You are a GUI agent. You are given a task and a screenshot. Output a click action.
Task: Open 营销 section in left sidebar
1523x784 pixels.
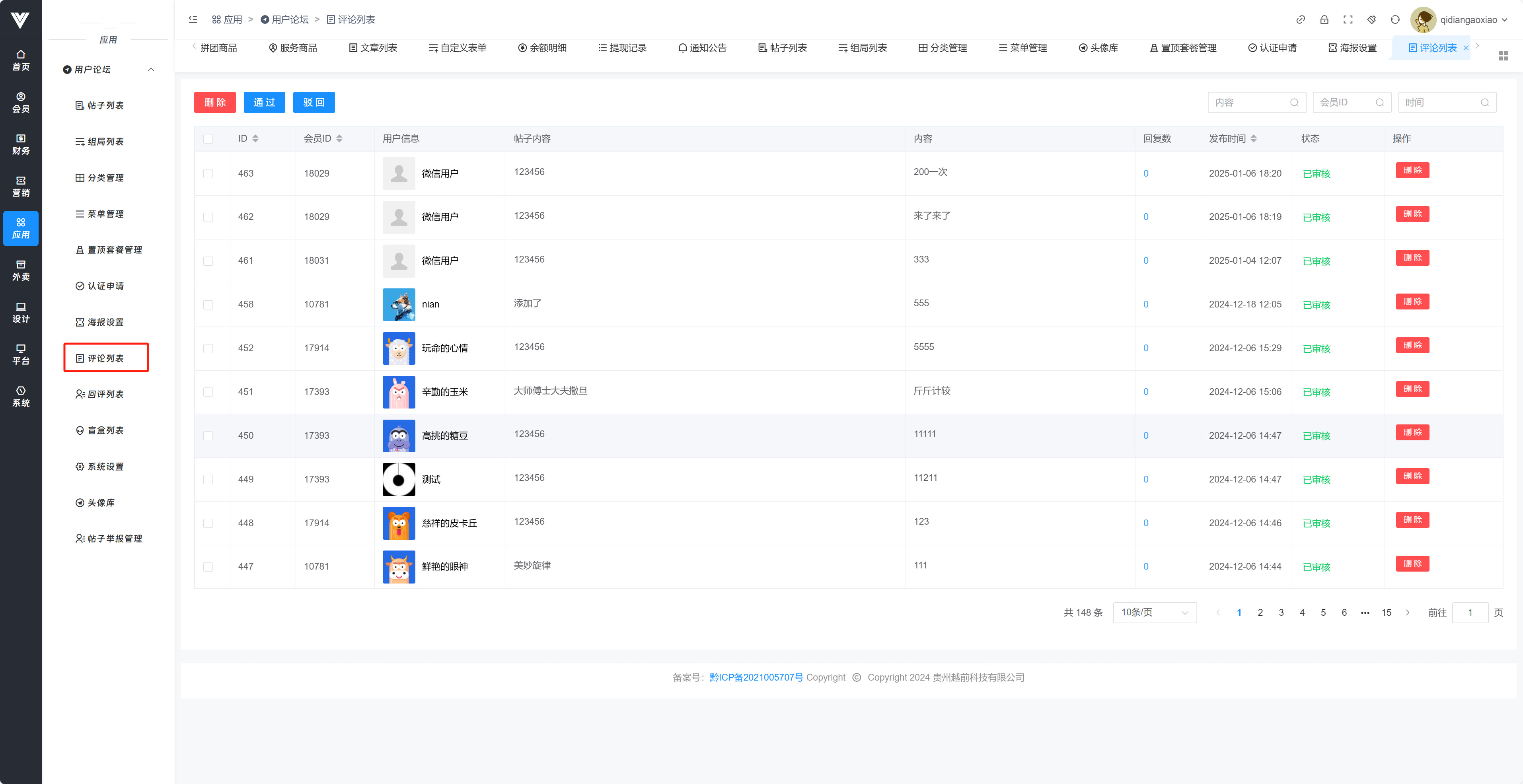pos(21,186)
